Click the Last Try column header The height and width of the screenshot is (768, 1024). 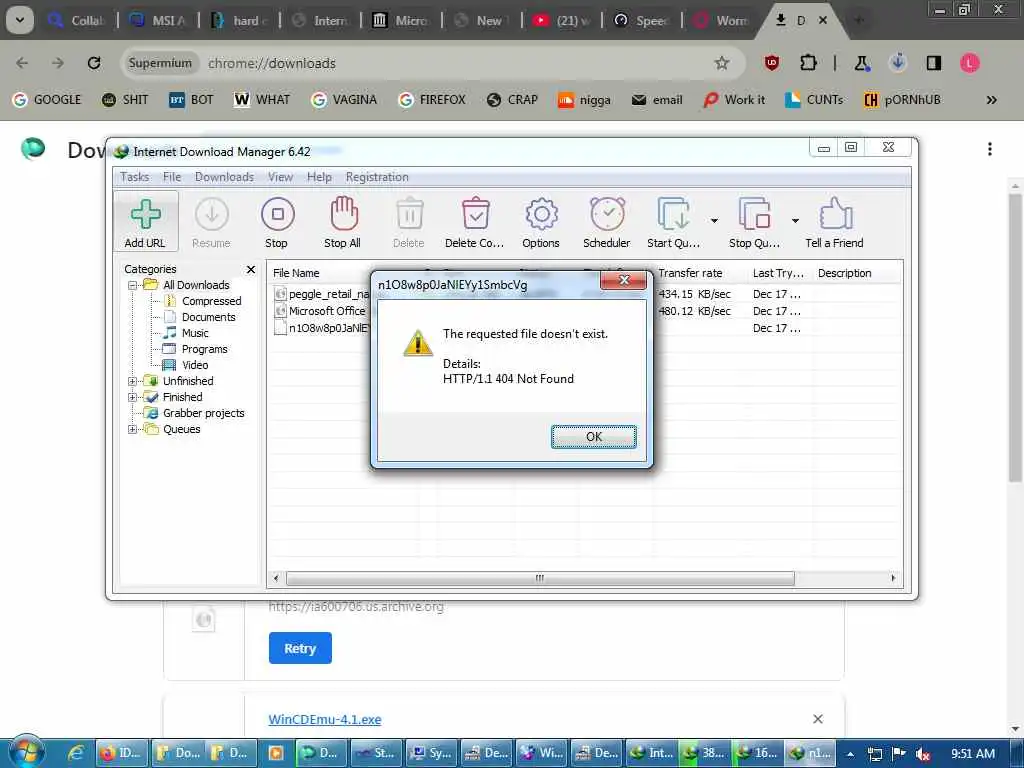(778, 273)
